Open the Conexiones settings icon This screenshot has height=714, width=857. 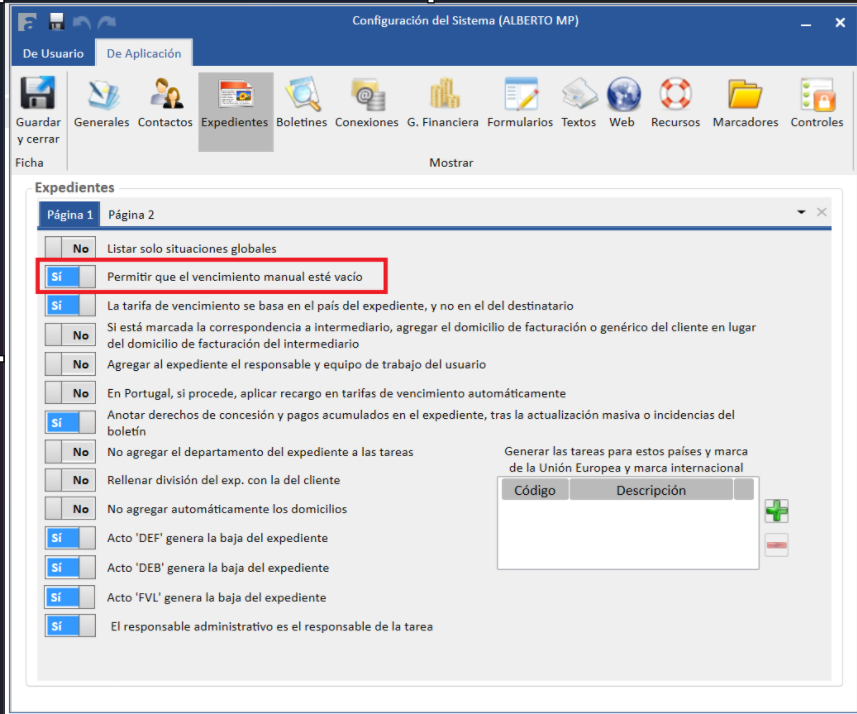[x=366, y=96]
